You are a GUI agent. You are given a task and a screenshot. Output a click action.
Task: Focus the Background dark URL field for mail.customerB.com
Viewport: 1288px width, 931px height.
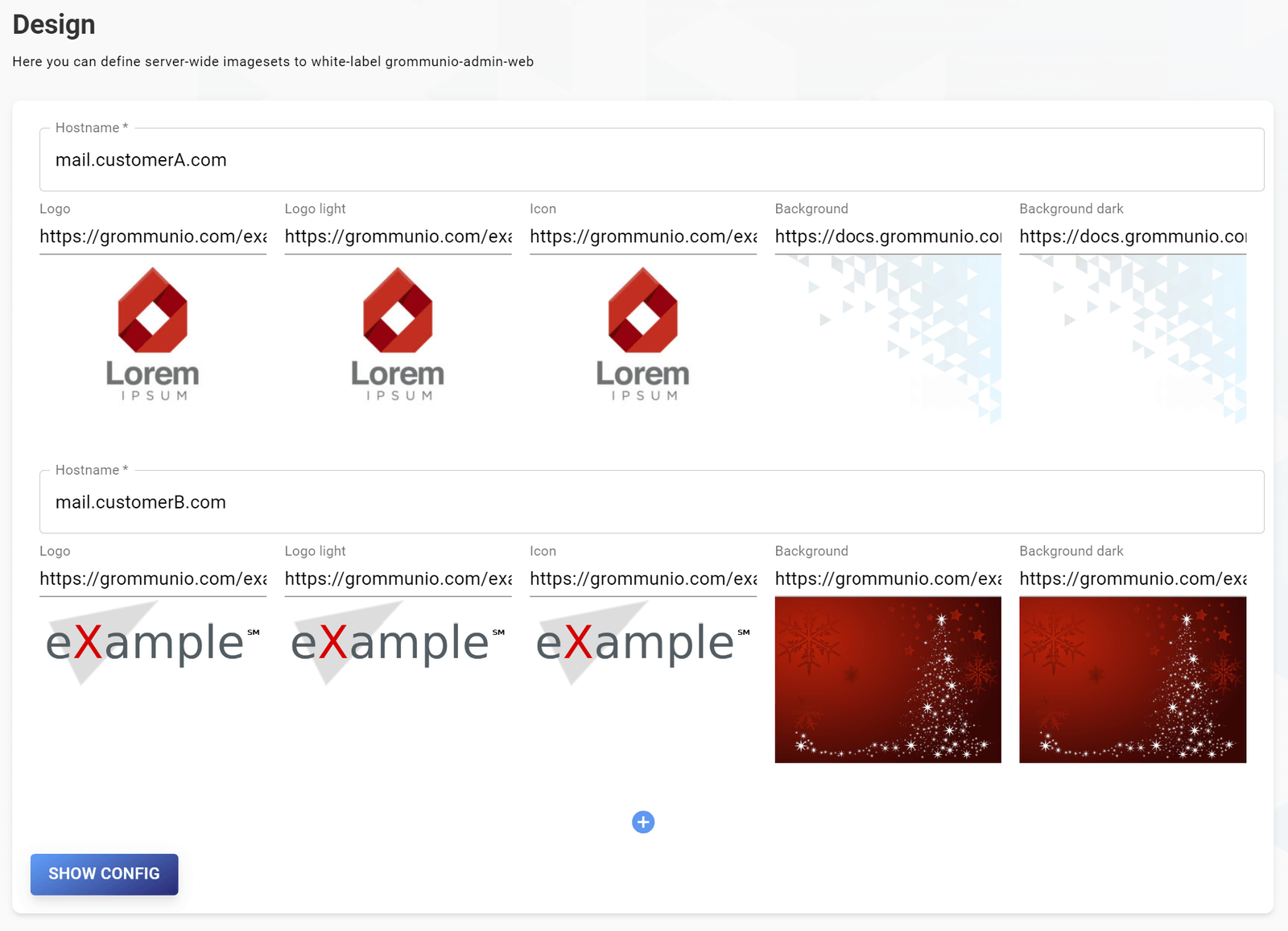pyautogui.click(x=1133, y=579)
